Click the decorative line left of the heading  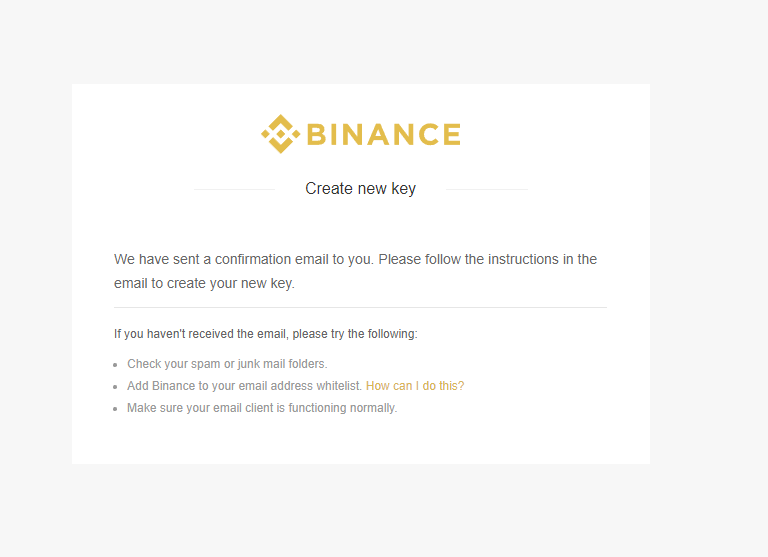click(235, 189)
